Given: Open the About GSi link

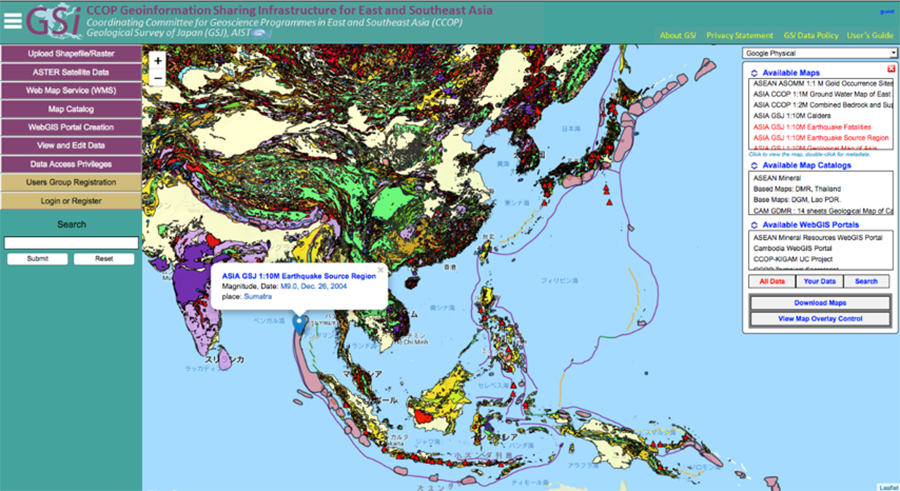Looking at the screenshot, I should 677,36.
